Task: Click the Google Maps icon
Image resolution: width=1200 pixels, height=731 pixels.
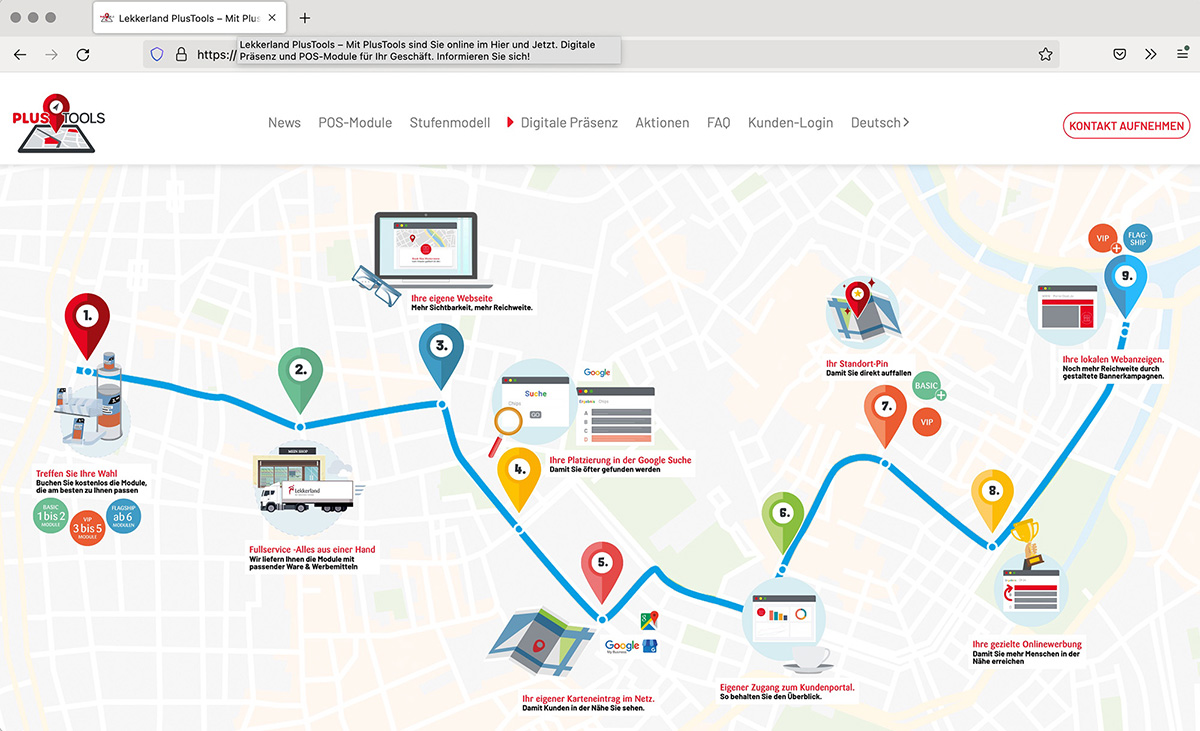Action: coord(651,620)
